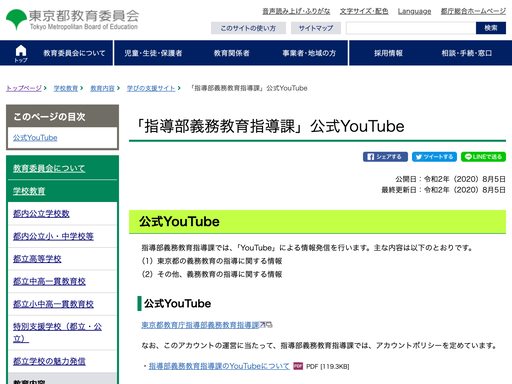Open the 相談・手続・窓口 navigation menu

pos(467,53)
